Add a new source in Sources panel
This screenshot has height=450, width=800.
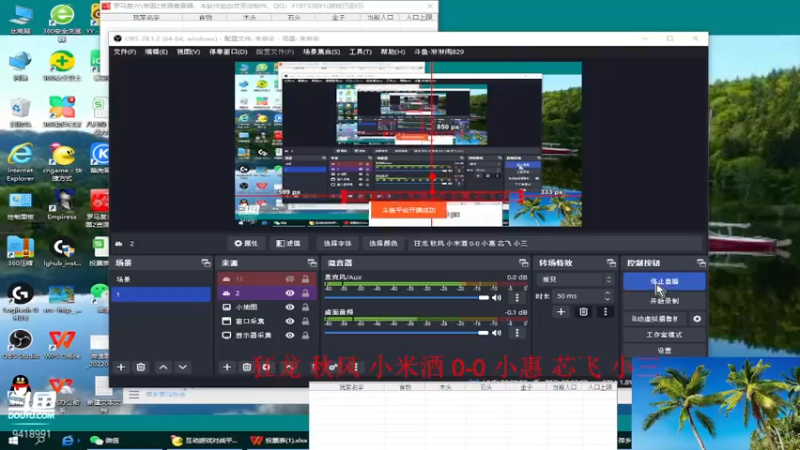[227, 367]
